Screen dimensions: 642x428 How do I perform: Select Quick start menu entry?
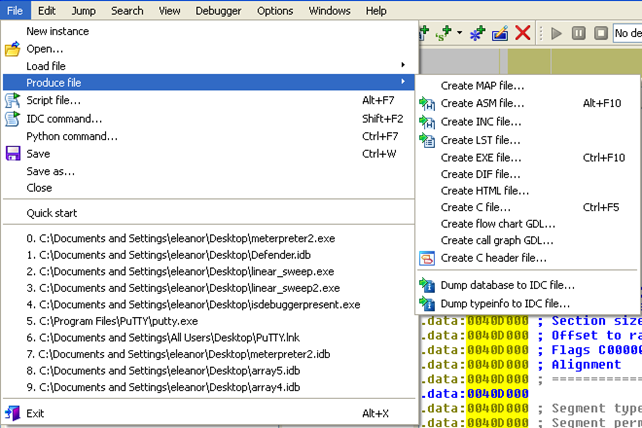[52, 213]
